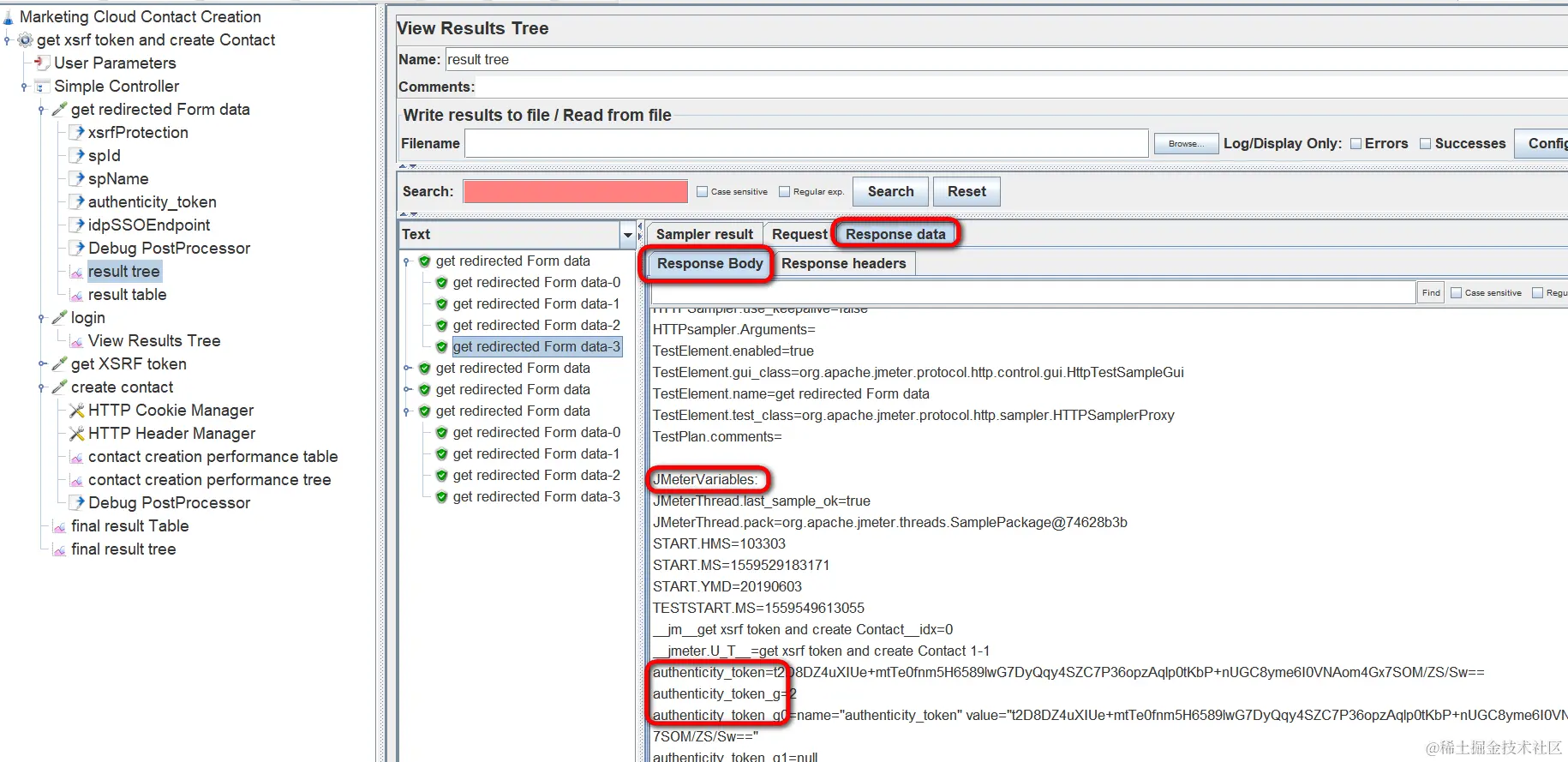Click the get XSRF token sampler icon

59,363
